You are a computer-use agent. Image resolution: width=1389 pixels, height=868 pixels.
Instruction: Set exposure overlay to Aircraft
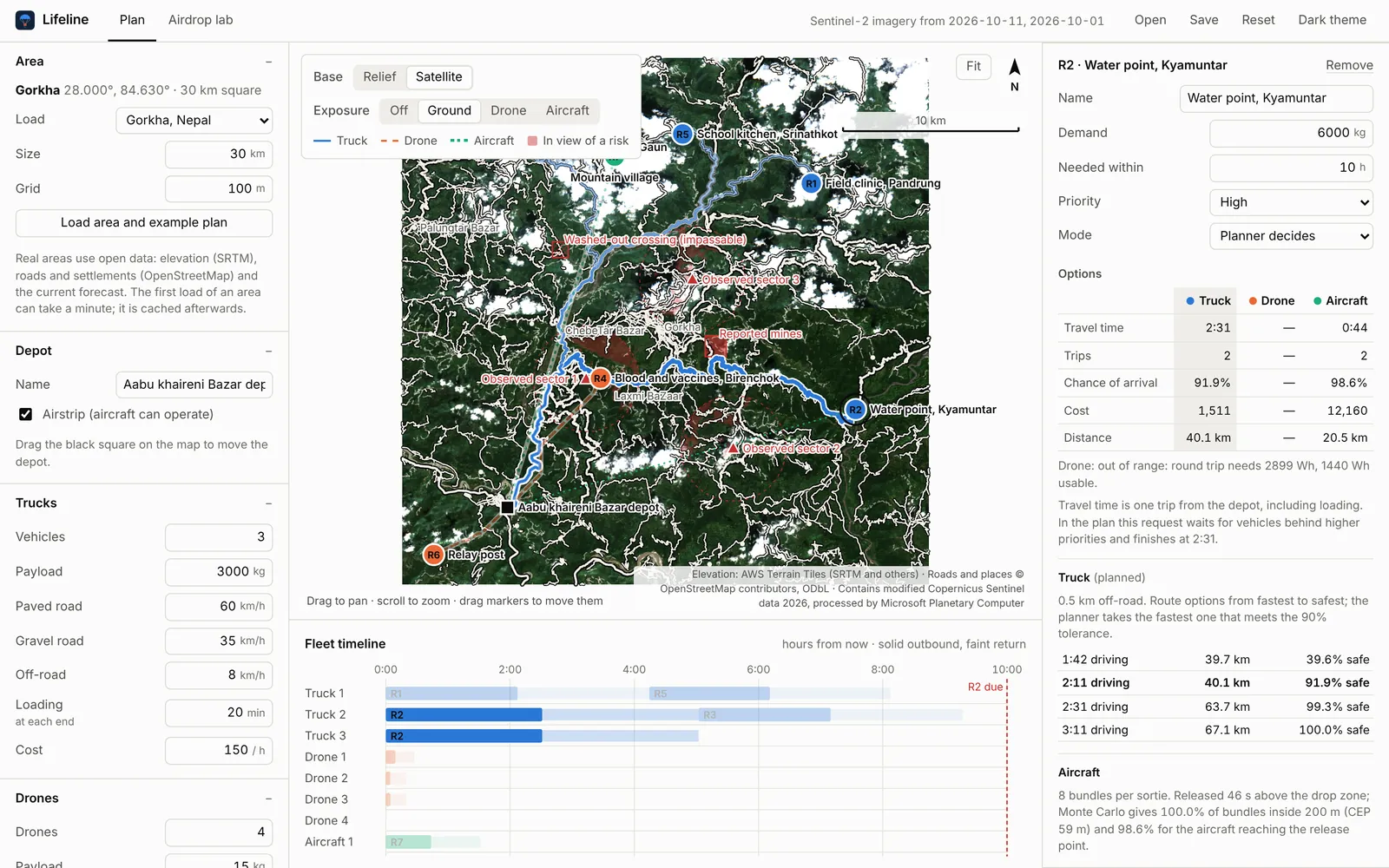tap(567, 111)
